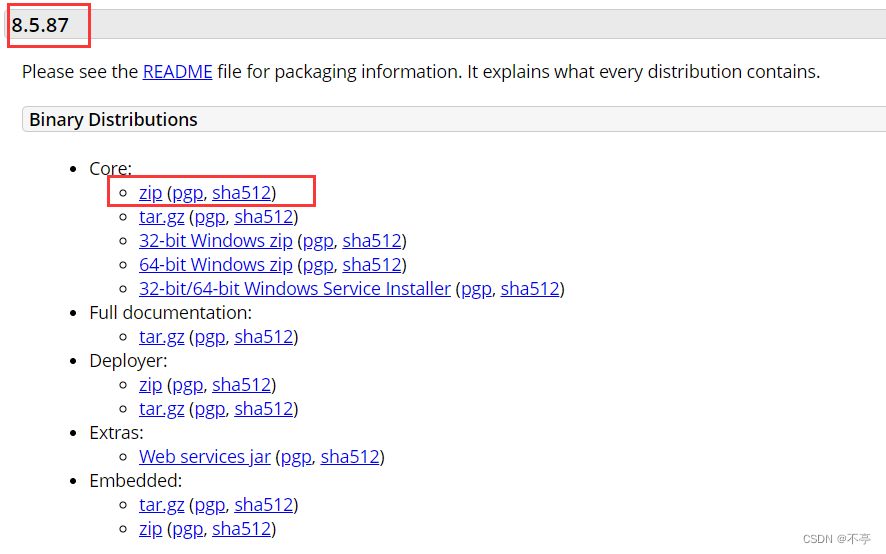Click the Extras: list label
Image resolution: width=886 pixels, height=554 pixels.
point(116,433)
